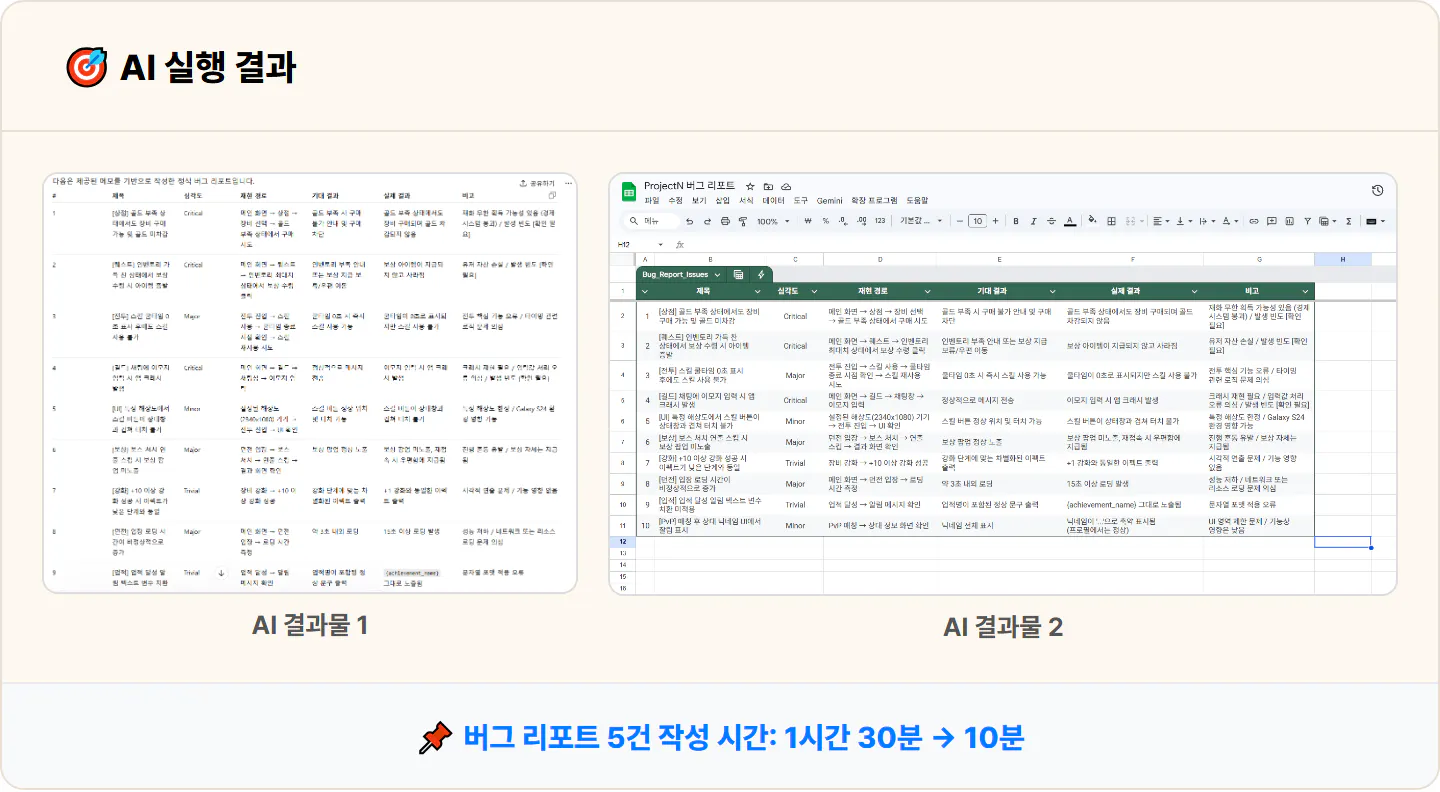Viewport: 1440px width, 792px height.
Task: Click the scroll-down arrow in AI 결과물 1
Action: pos(221,573)
